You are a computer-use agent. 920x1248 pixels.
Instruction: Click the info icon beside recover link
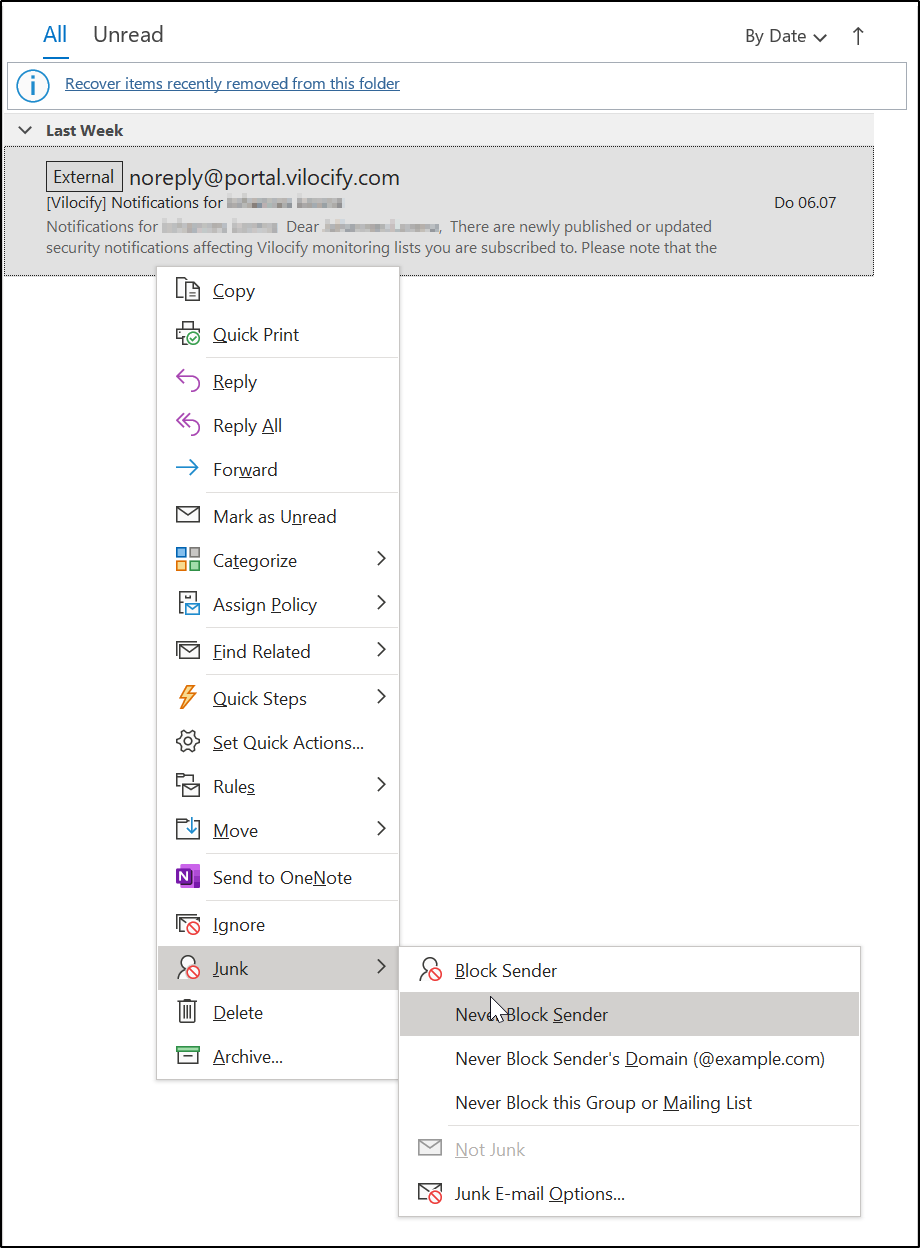coord(33,85)
